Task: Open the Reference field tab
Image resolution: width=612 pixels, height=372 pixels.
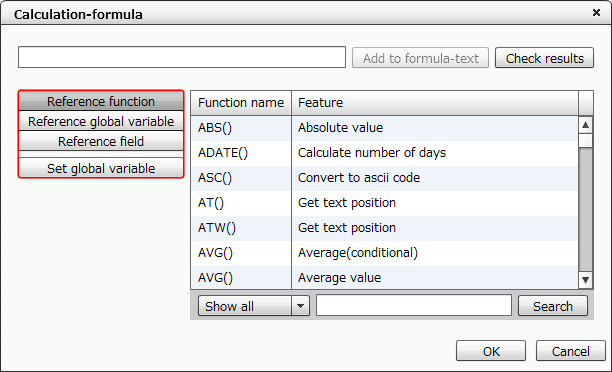Action: coord(101,141)
